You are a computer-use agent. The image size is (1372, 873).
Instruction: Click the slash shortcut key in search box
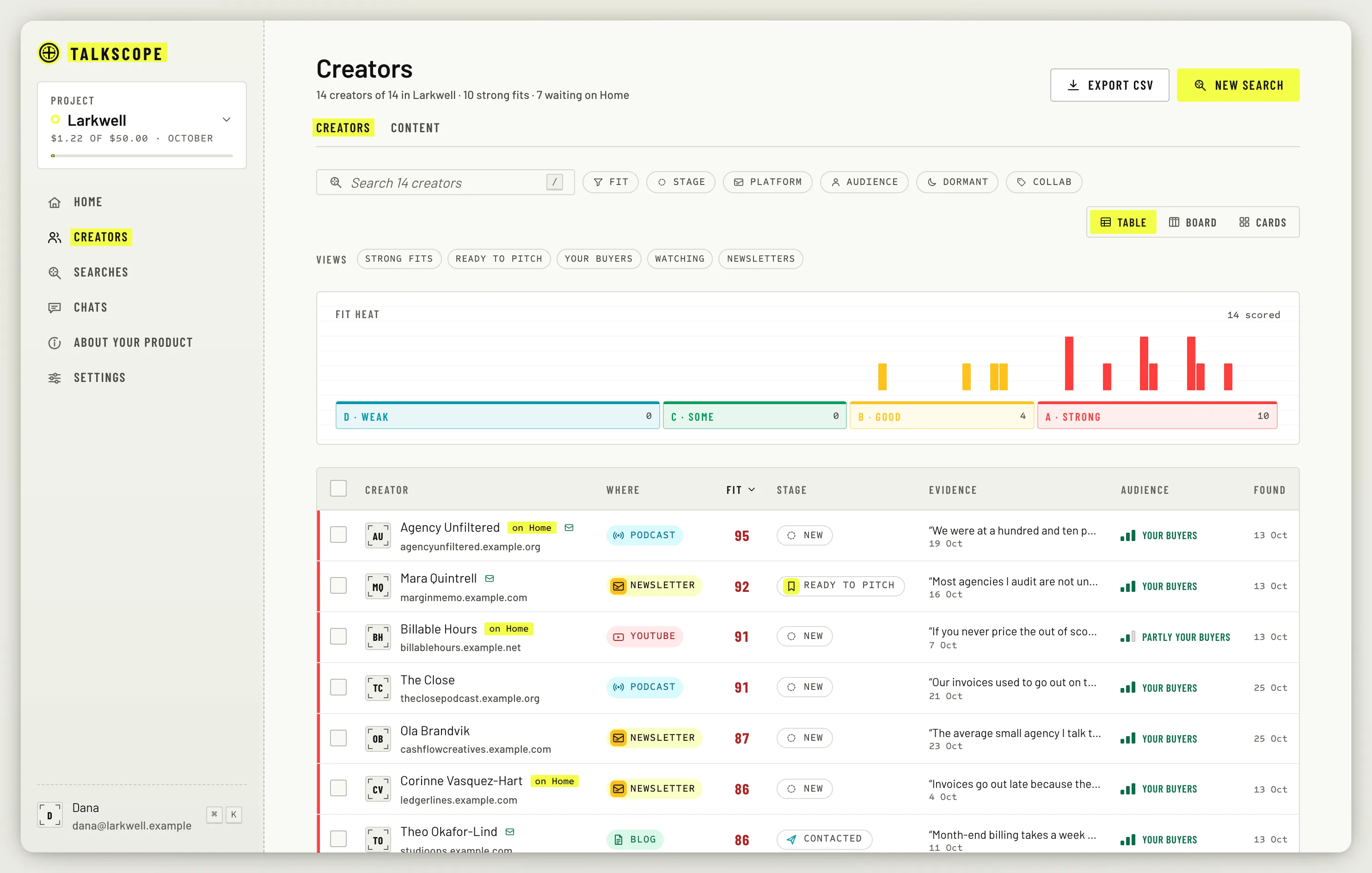pos(554,182)
